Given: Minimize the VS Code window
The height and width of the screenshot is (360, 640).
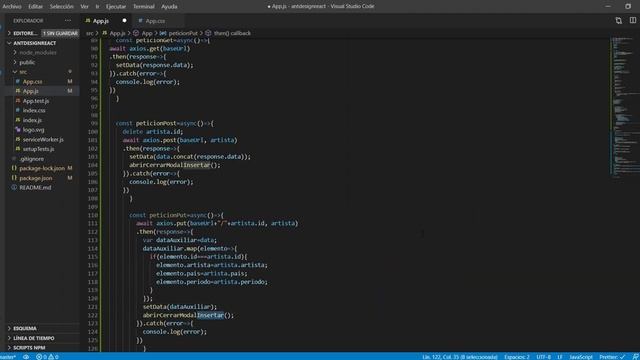Looking at the screenshot, I should (608, 6).
